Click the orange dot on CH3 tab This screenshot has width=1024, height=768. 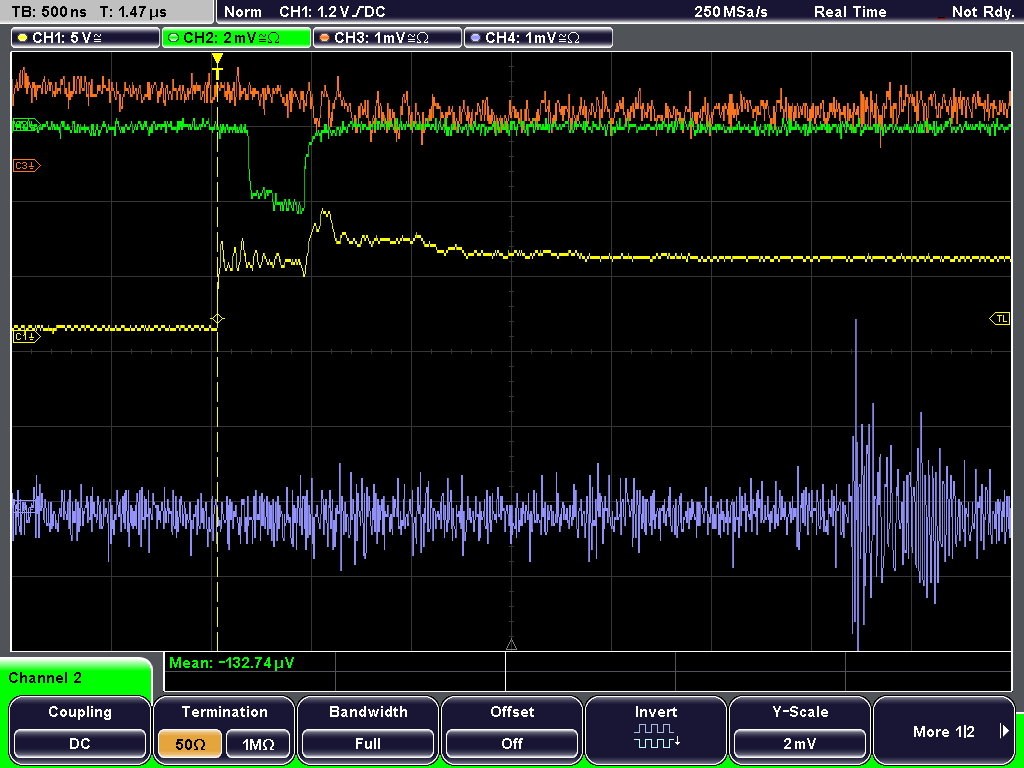coord(325,38)
